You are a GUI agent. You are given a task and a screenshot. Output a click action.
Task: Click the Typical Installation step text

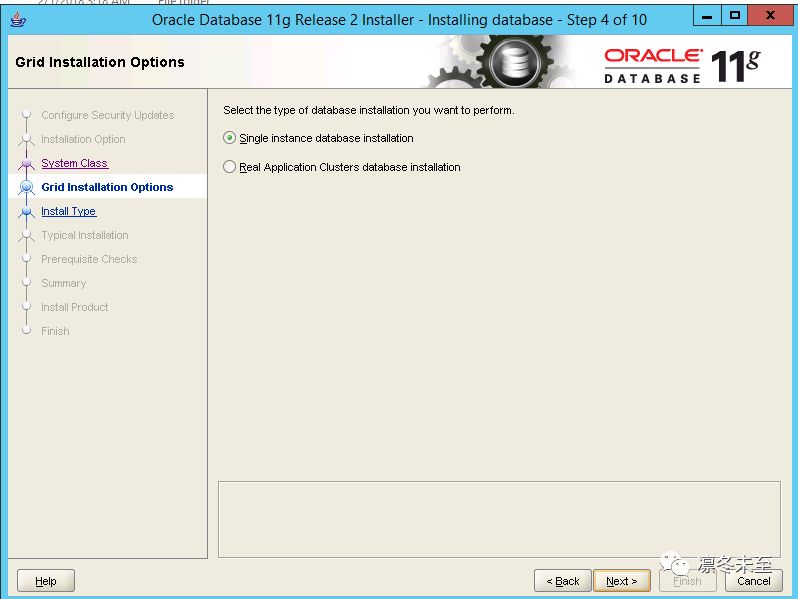click(84, 235)
